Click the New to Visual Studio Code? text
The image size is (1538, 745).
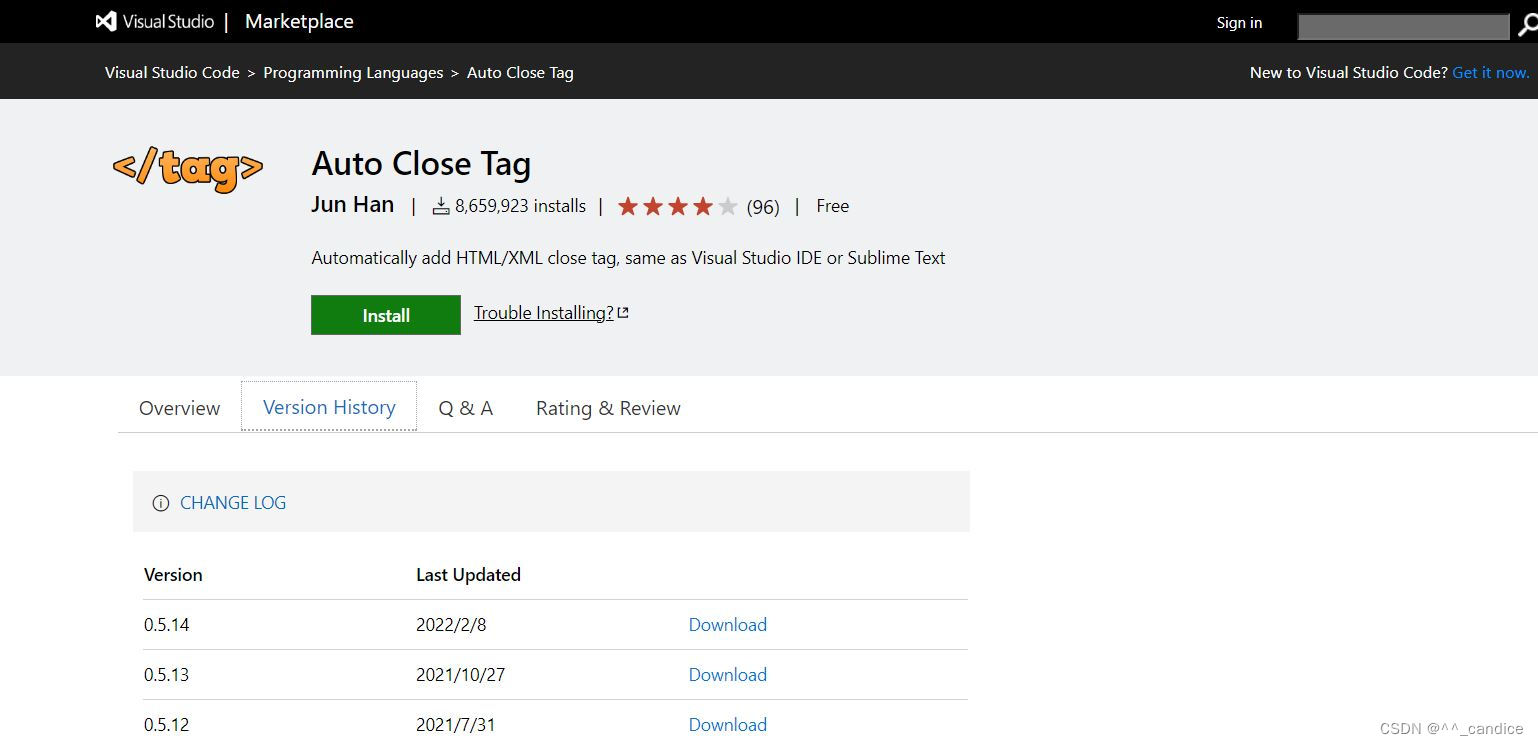(1348, 73)
